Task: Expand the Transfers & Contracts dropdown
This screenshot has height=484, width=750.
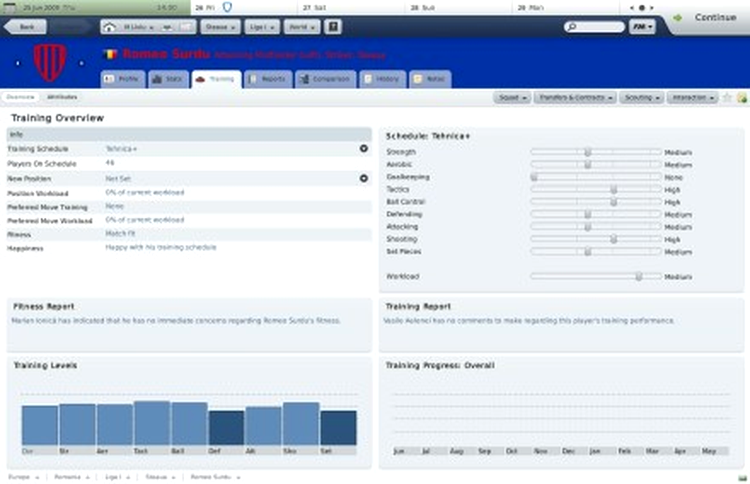Action: pos(575,98)
